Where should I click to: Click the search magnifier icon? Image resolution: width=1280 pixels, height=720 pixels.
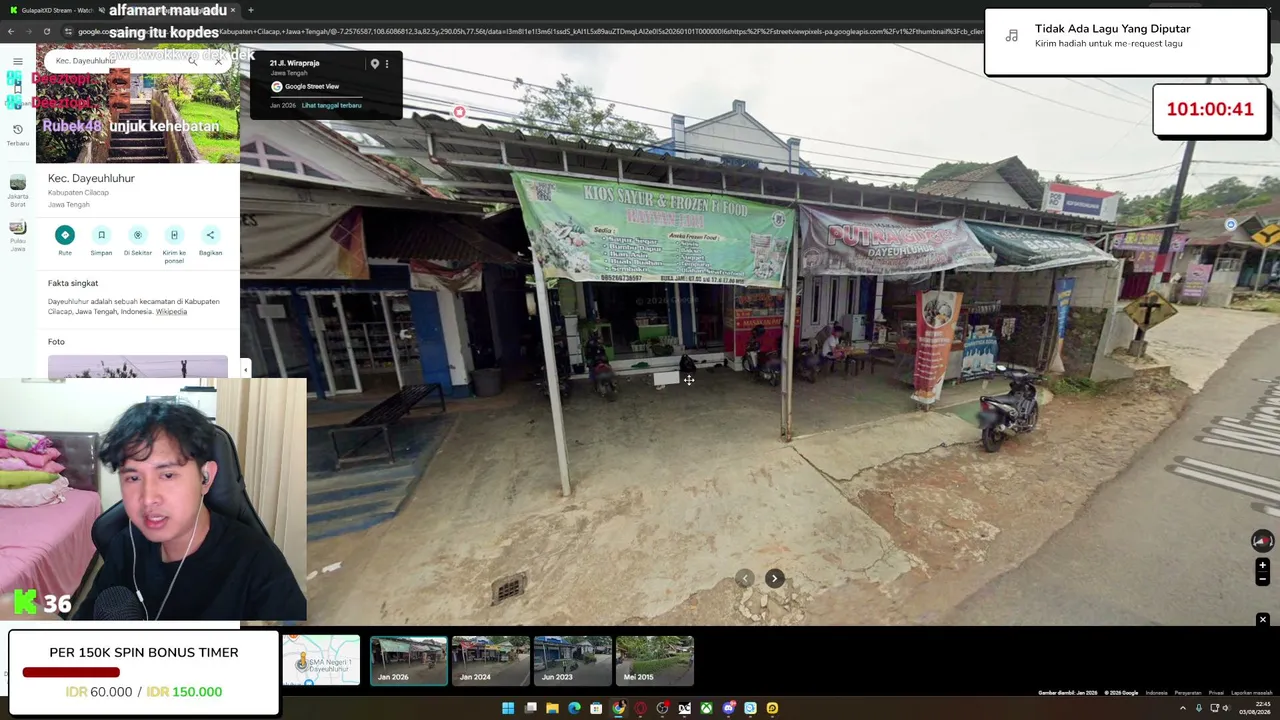[x=193, y=61]
